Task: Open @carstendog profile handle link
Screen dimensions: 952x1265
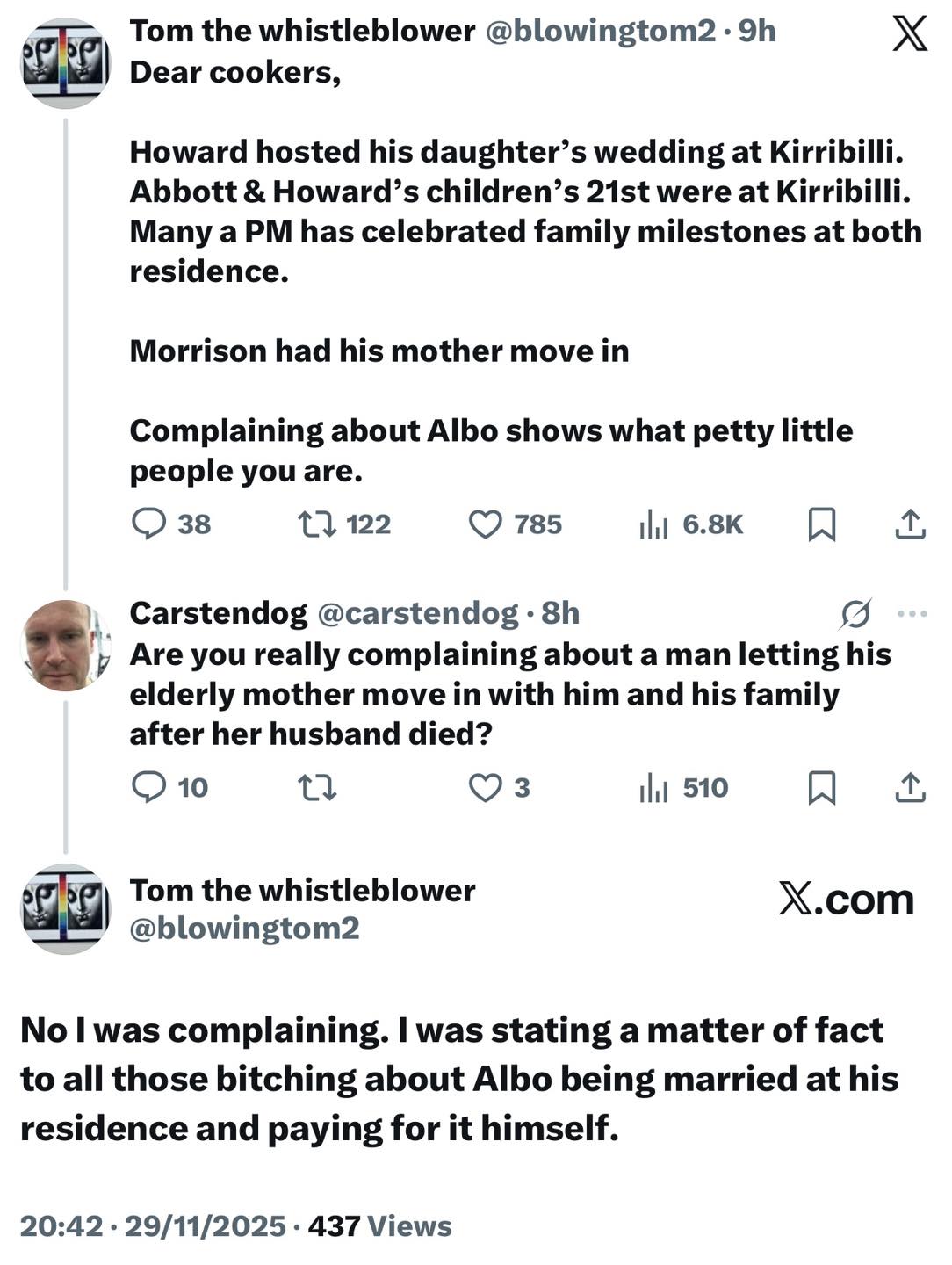Action: (417, 613)
